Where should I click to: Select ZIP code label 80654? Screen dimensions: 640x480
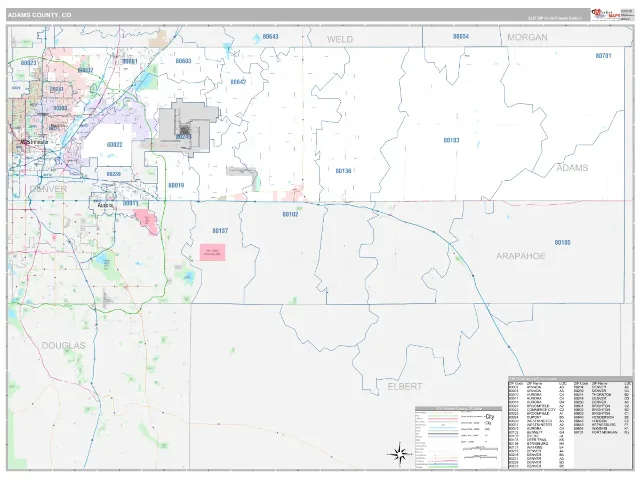coord(461,36)
